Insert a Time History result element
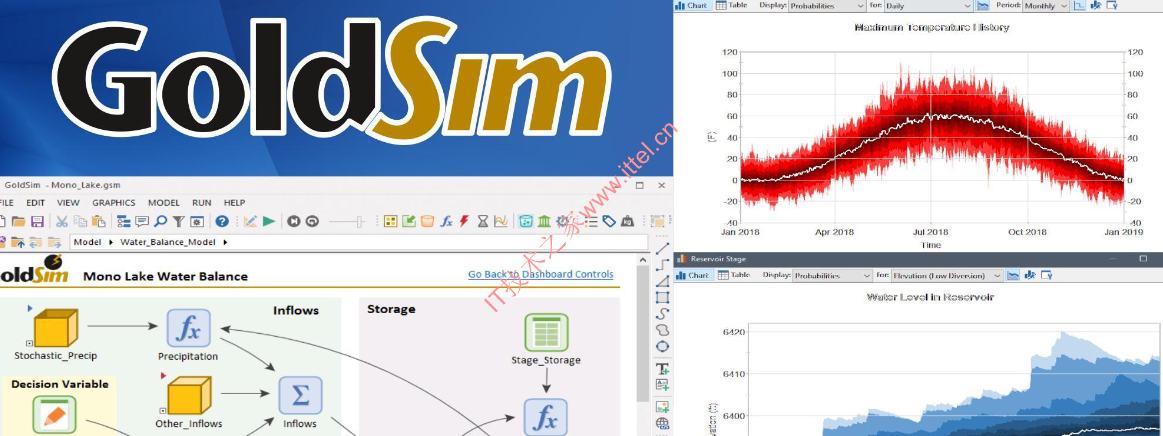1163x436 pixels. pyautogui.click(x=501, y=221)
